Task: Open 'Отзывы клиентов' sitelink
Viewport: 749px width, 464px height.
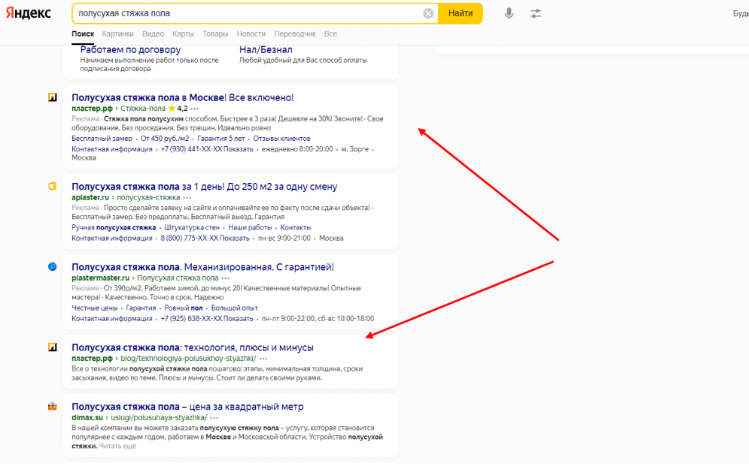Action: tap(282, 138)
